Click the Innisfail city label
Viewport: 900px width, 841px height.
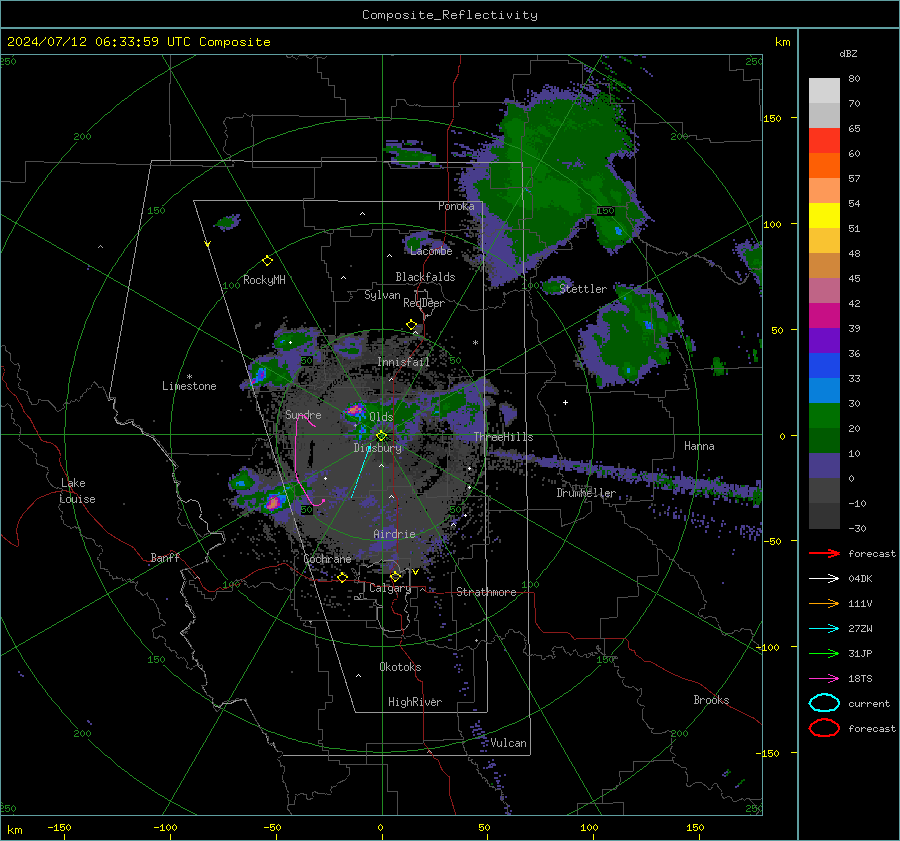pyautogui.click(x=403, y=362)
